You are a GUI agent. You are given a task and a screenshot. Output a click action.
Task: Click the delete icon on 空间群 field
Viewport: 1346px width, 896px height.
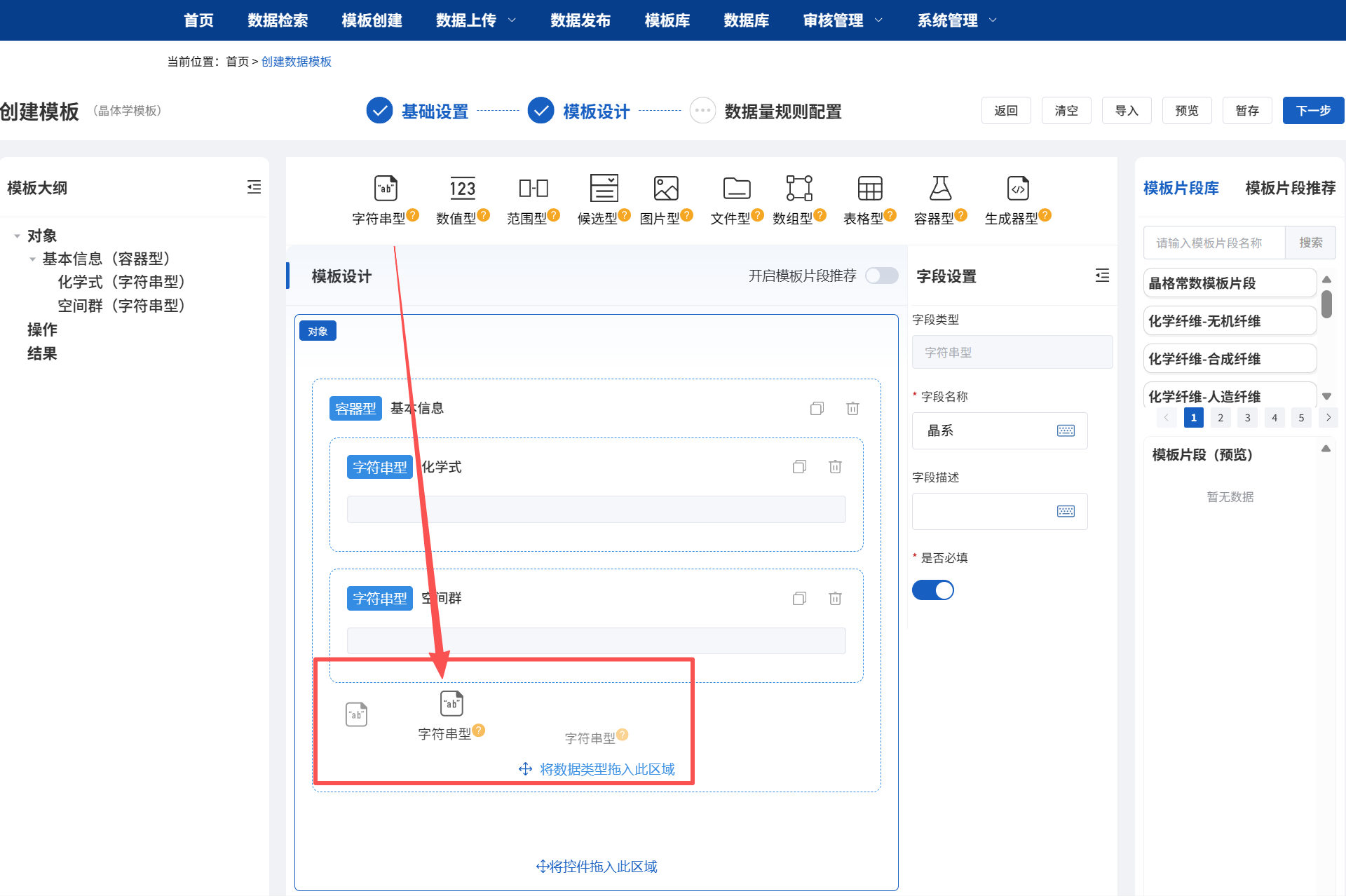[835, 598]
